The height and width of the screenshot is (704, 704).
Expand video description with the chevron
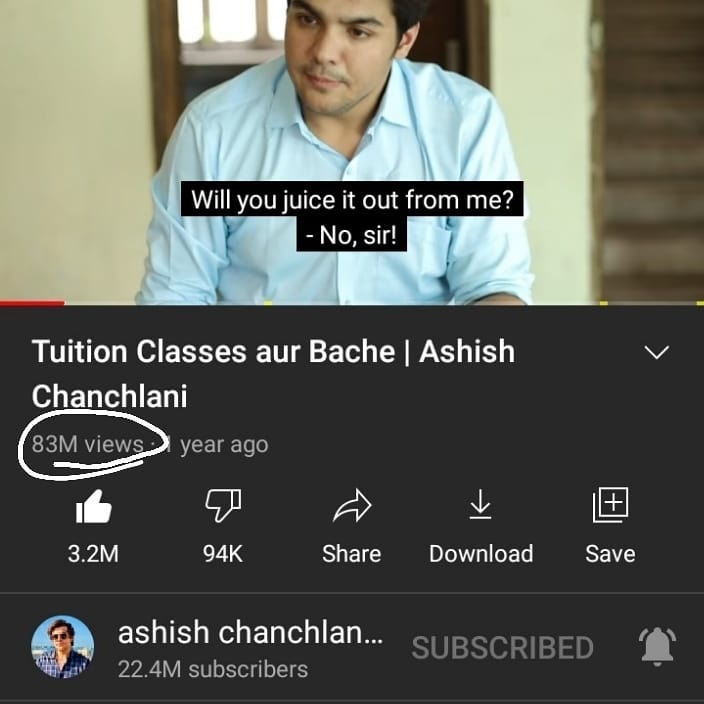click(657, 352)
